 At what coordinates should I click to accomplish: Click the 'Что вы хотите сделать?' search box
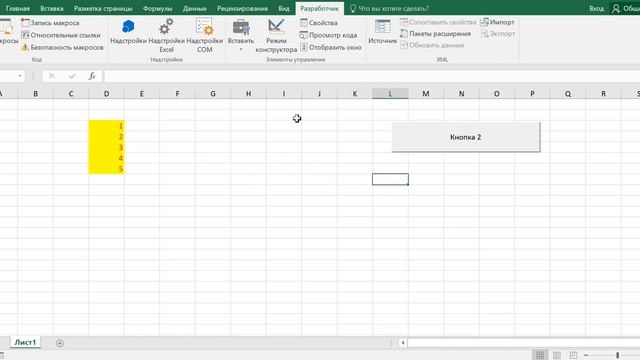390,8
